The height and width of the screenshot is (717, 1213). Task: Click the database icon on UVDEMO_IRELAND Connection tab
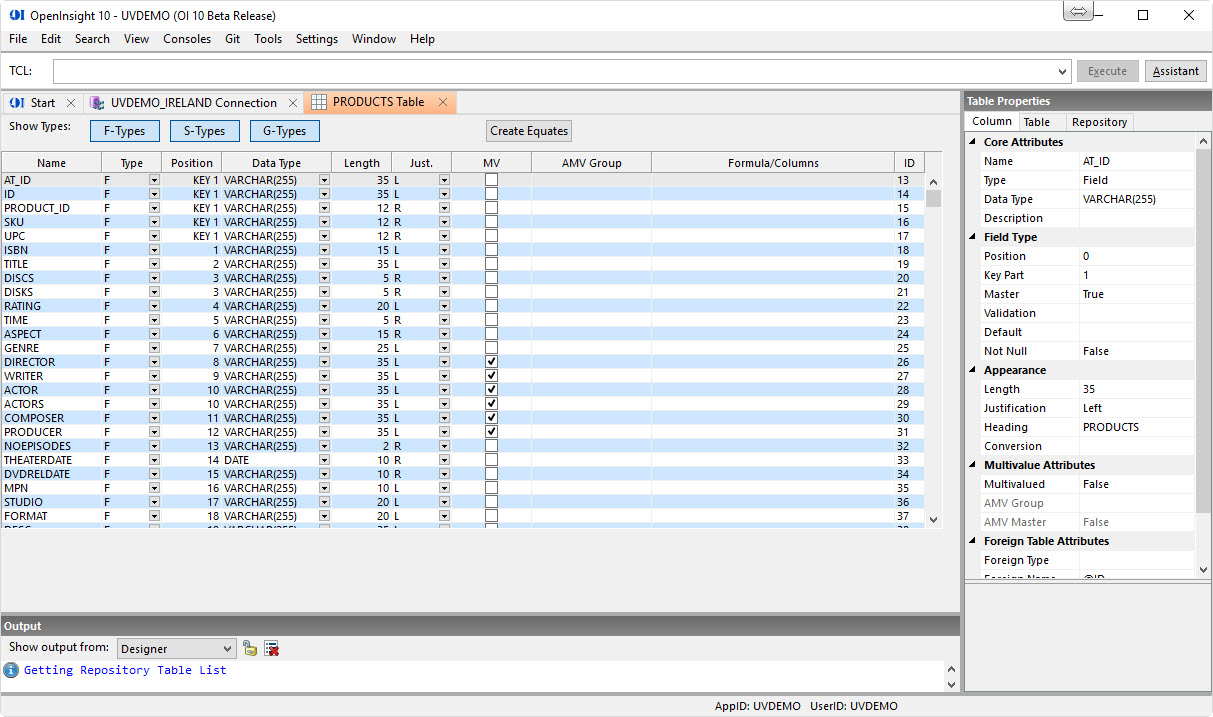pos(96,102)
